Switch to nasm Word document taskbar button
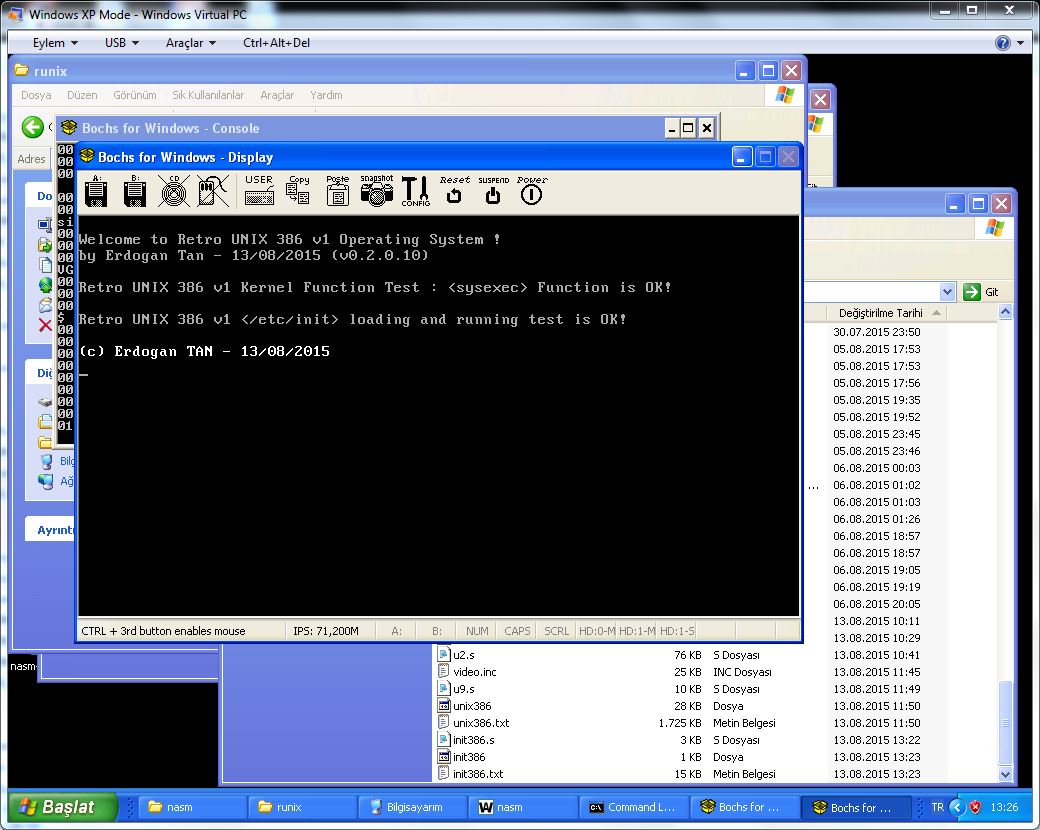The image size is (1040, 830). pyautogui.click(x=523, y=807)
